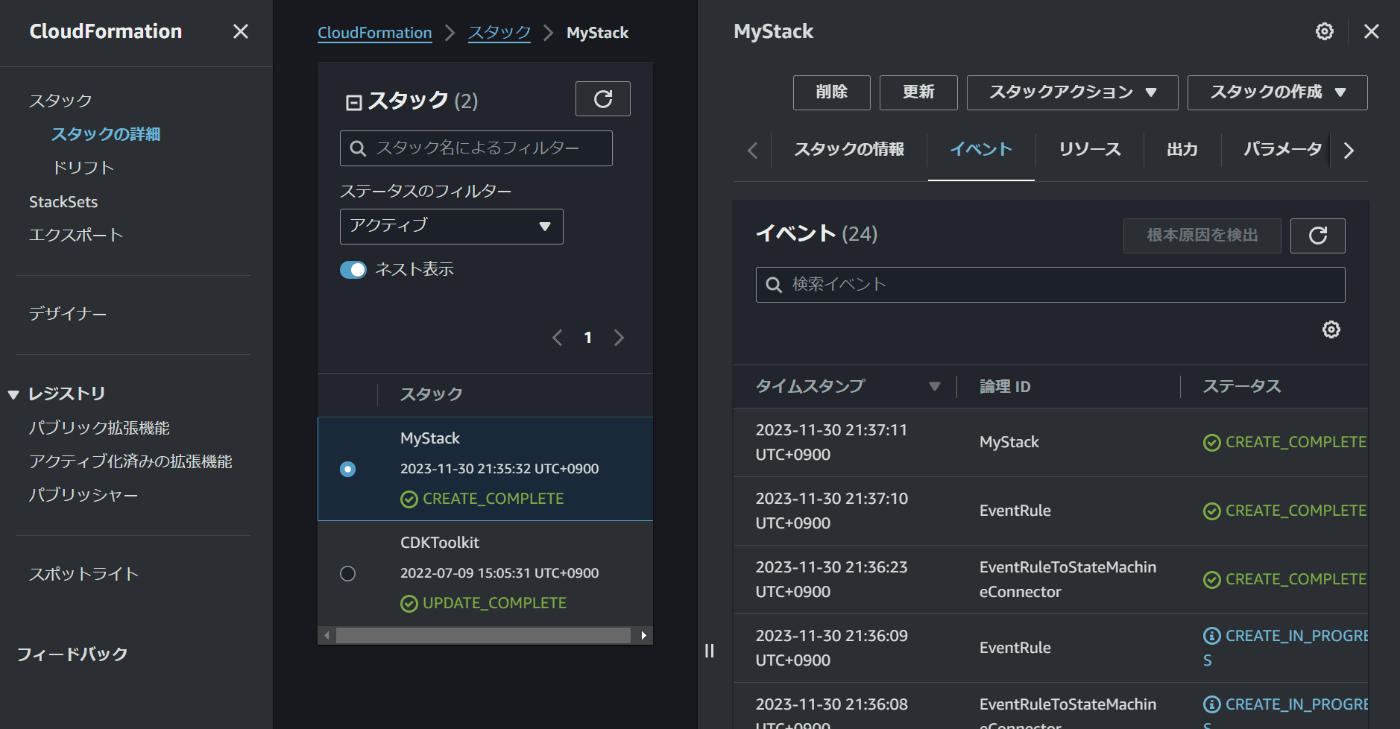Click CDKToolkit stack name in list
The image size is (1400, 729).
coord(440,542)
